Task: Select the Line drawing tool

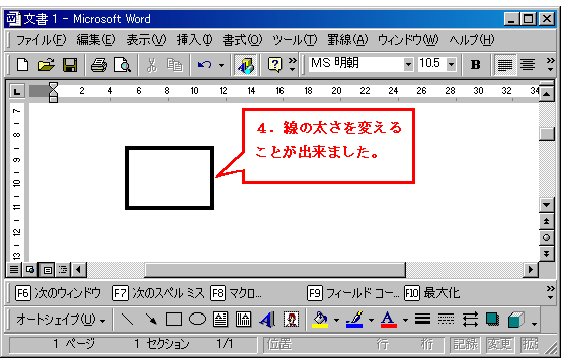Action: point(127,319)
